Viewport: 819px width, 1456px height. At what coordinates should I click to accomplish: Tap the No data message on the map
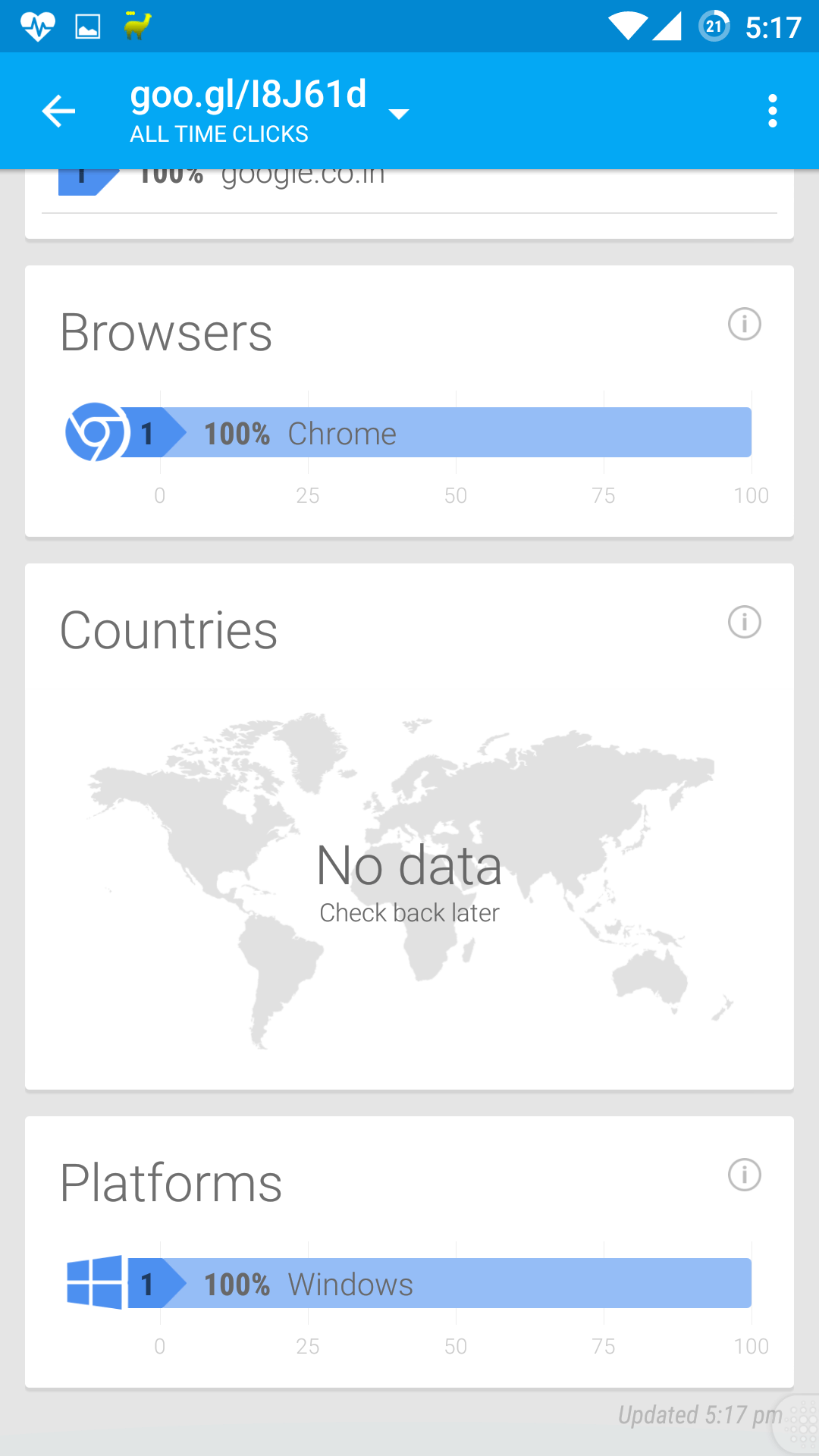pyautogui.click(x=409, y=866)
